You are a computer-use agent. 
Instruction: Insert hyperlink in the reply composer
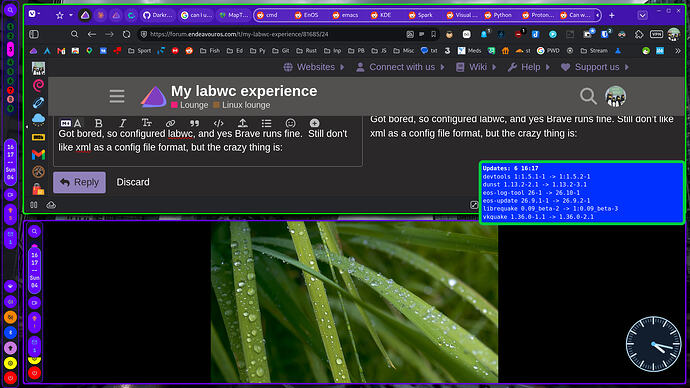pos(170,123)
